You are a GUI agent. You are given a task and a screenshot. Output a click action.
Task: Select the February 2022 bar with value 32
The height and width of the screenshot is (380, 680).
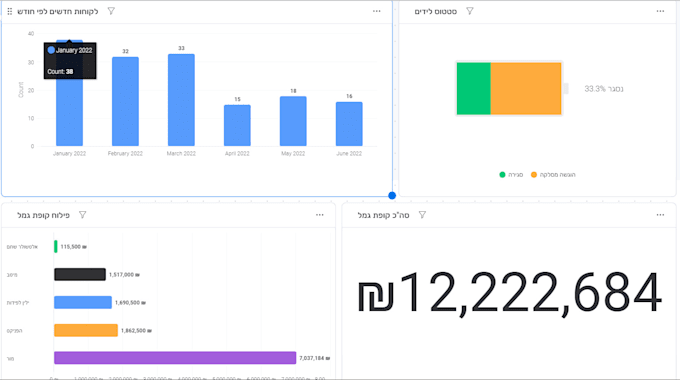[x=125, y=102]
